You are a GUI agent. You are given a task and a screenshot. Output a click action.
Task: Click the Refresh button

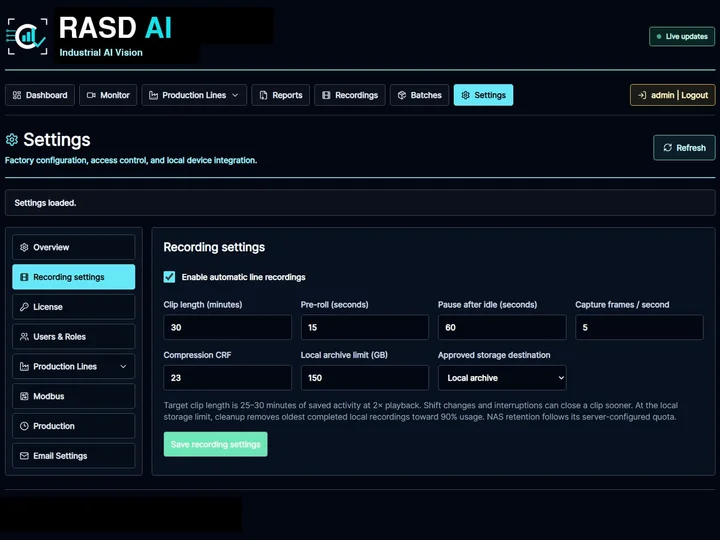(x=684, y=147)
